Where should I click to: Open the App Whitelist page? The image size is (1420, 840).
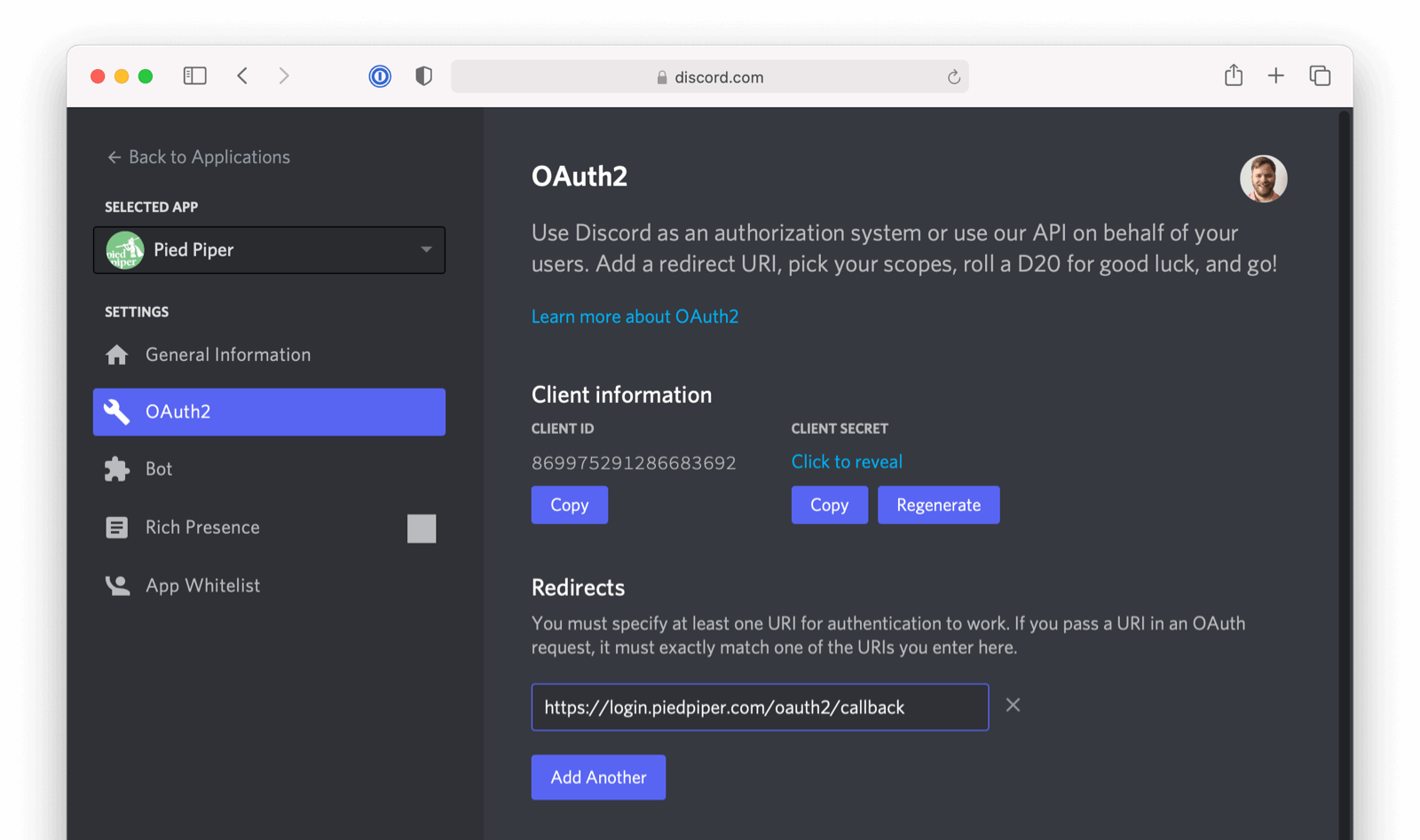click(269, 585)
